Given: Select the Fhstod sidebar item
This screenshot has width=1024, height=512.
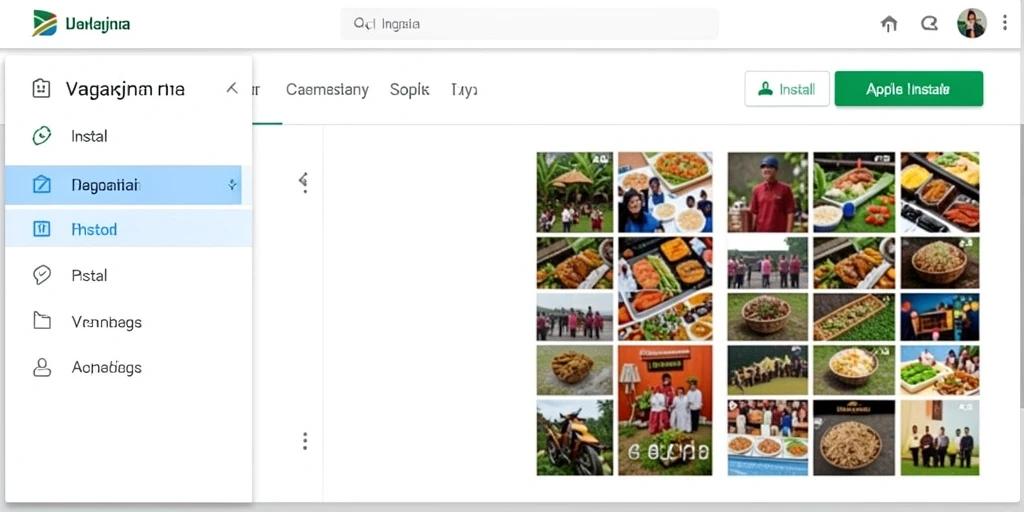Looking at the screenshot, I should point(129,229).
